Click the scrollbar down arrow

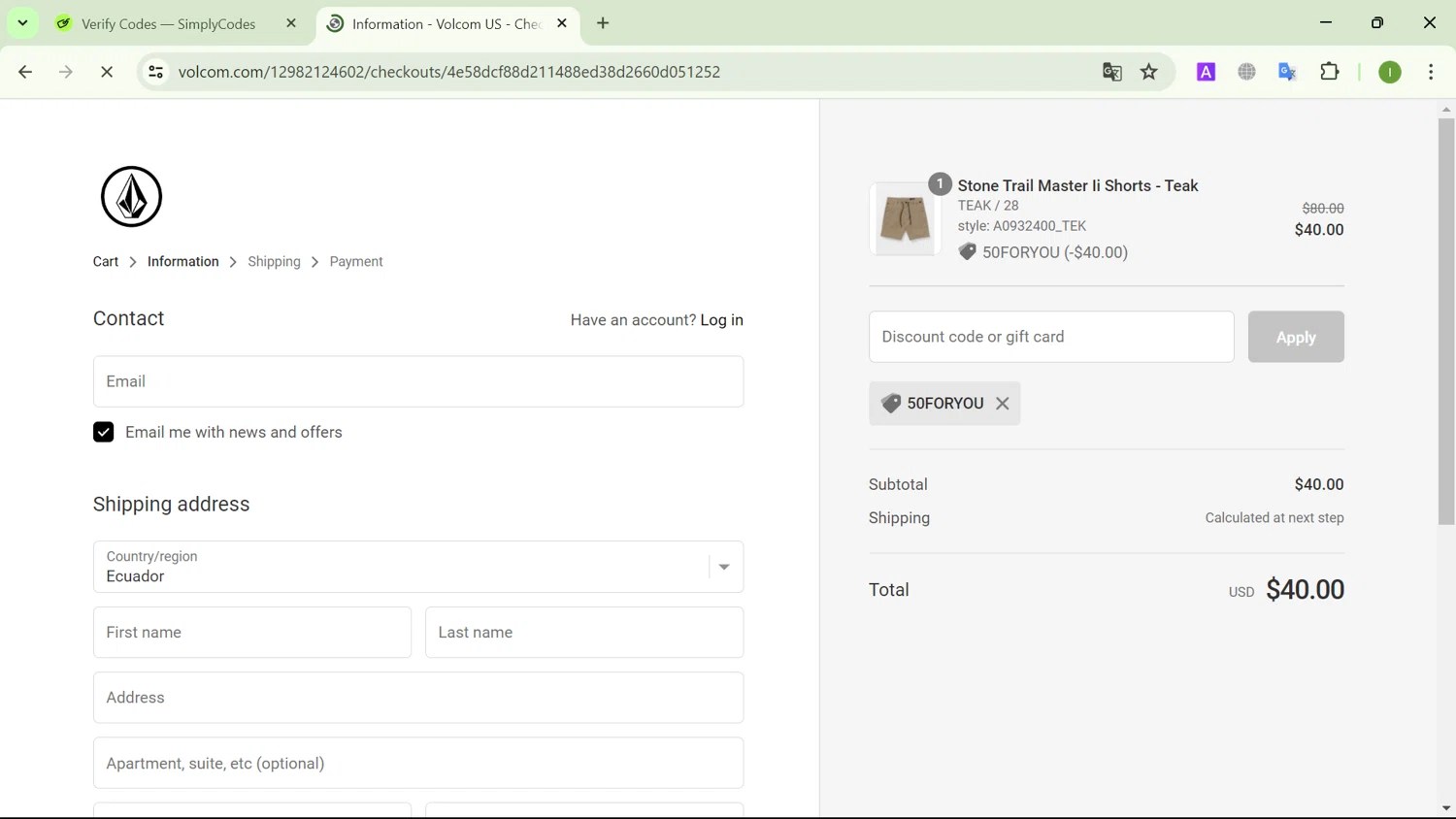(x=1446, y=808)
